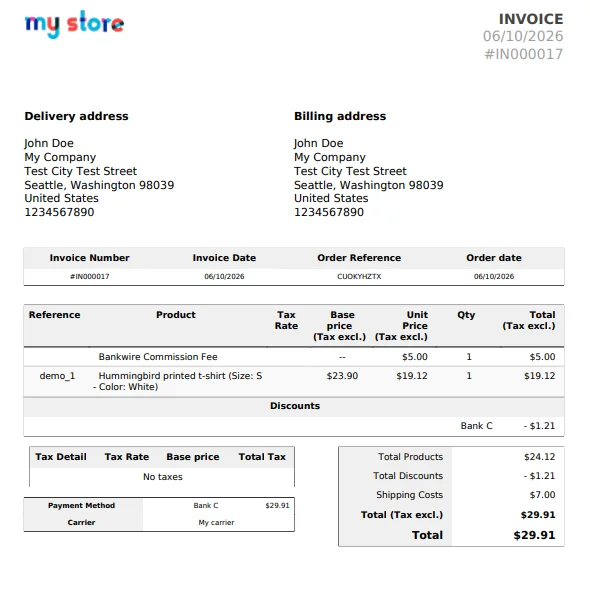The image size is (590, 590).
Task: Click the $5.00 unit price for Bankwire fee
Action: 415,357
